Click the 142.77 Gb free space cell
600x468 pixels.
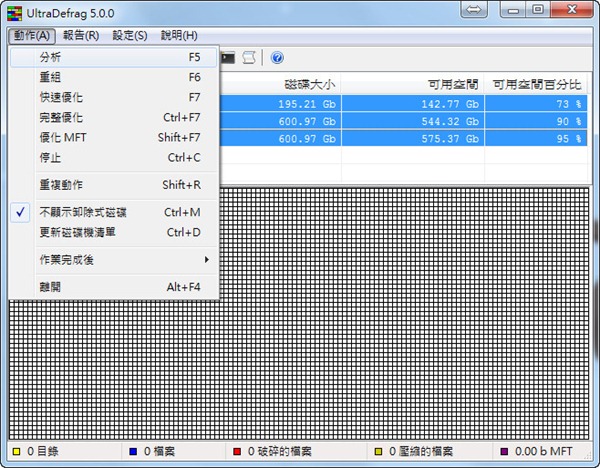[413, 104]
